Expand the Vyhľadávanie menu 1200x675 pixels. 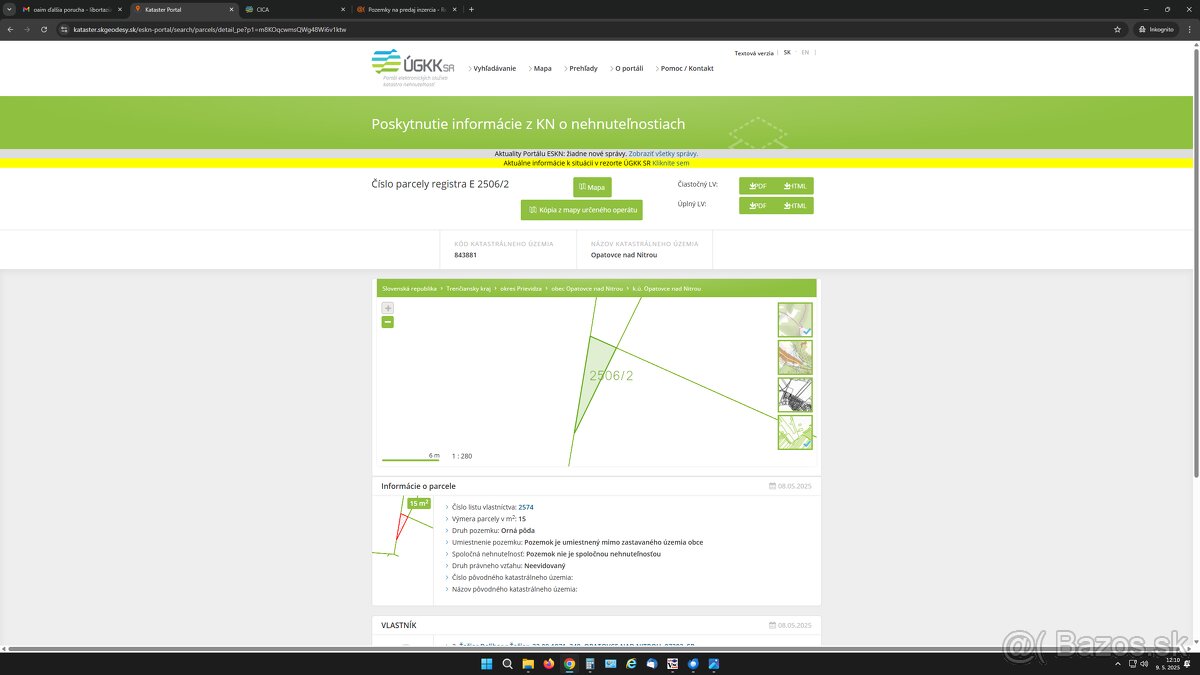pyautogui.click(x=494, y=69)
